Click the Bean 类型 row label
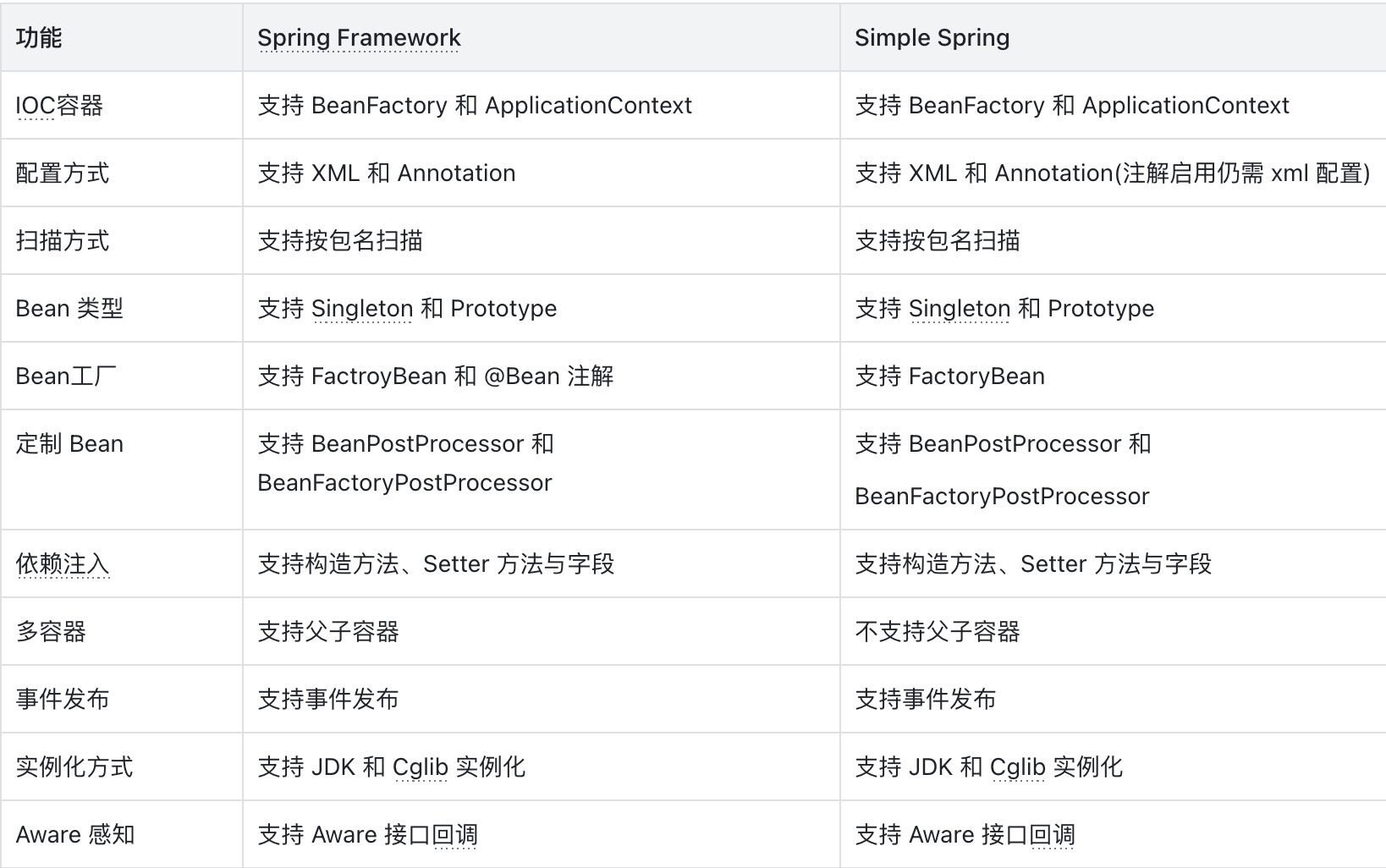This screenshot has height=868, width=1386. pyautogui.click(x=69, y=309)
